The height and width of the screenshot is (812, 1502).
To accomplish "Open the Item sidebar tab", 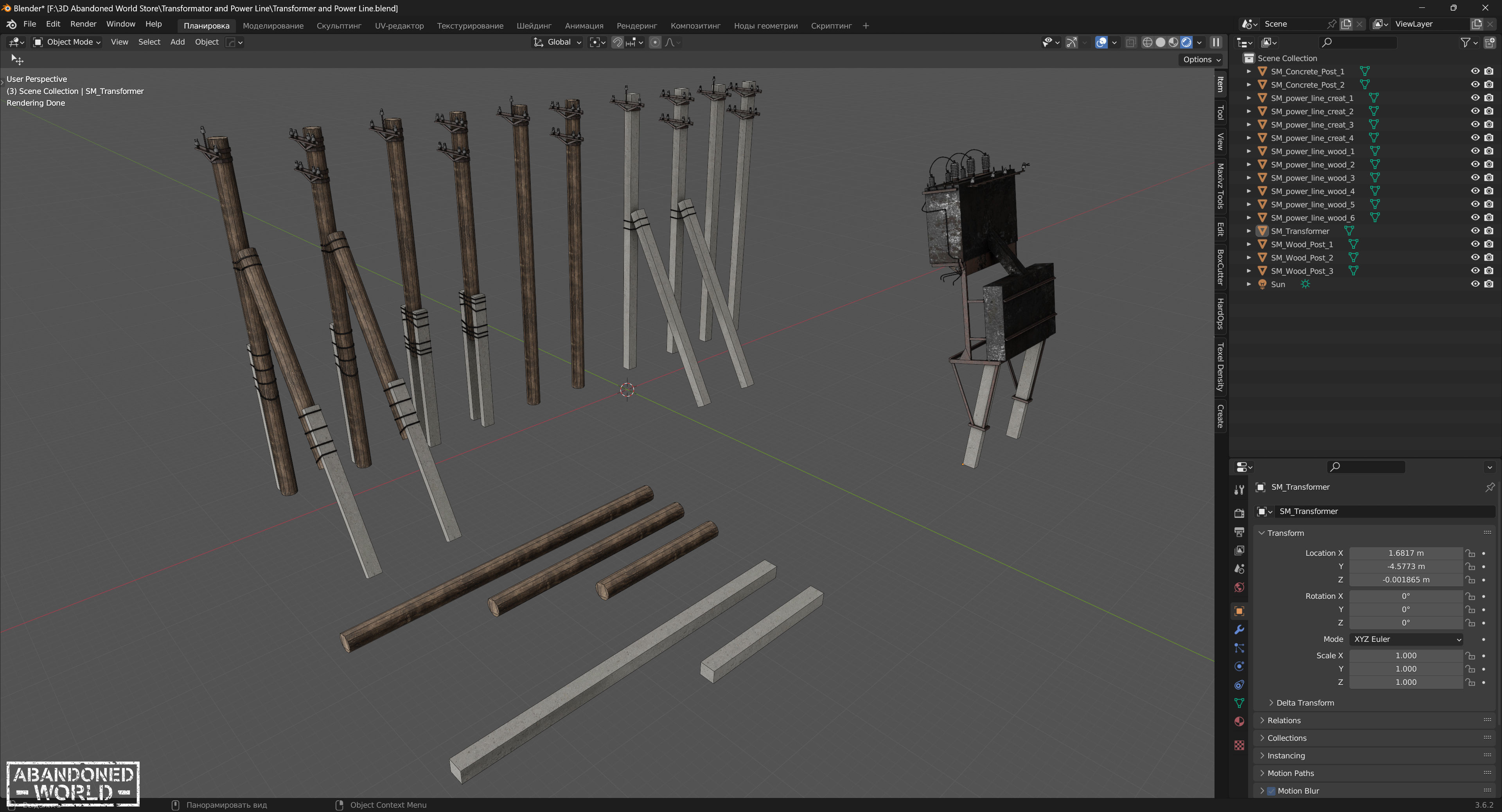I will 1220,84.
